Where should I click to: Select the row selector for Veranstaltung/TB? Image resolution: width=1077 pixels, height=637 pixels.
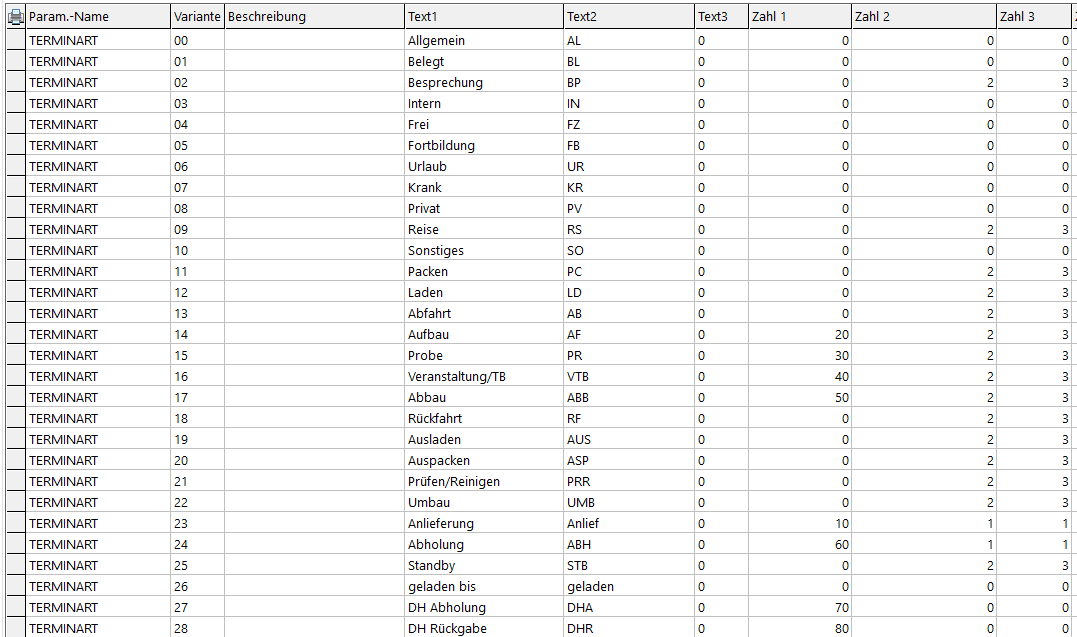(16, 377)
